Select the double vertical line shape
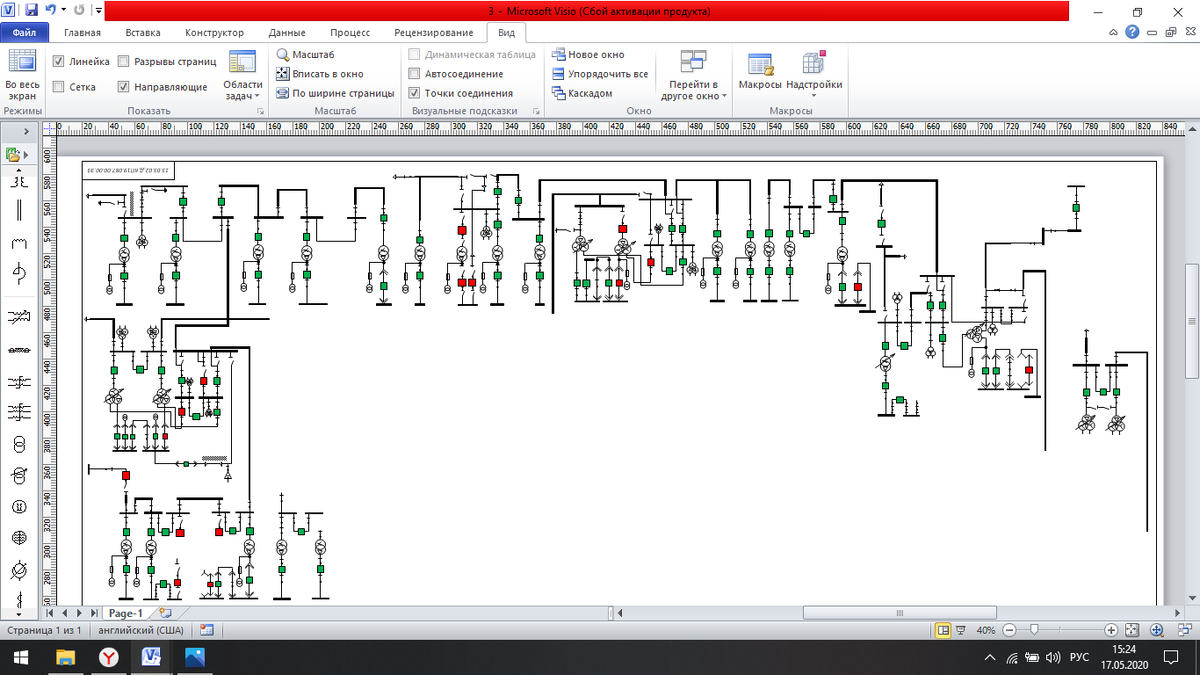 (x=18, y=211)
